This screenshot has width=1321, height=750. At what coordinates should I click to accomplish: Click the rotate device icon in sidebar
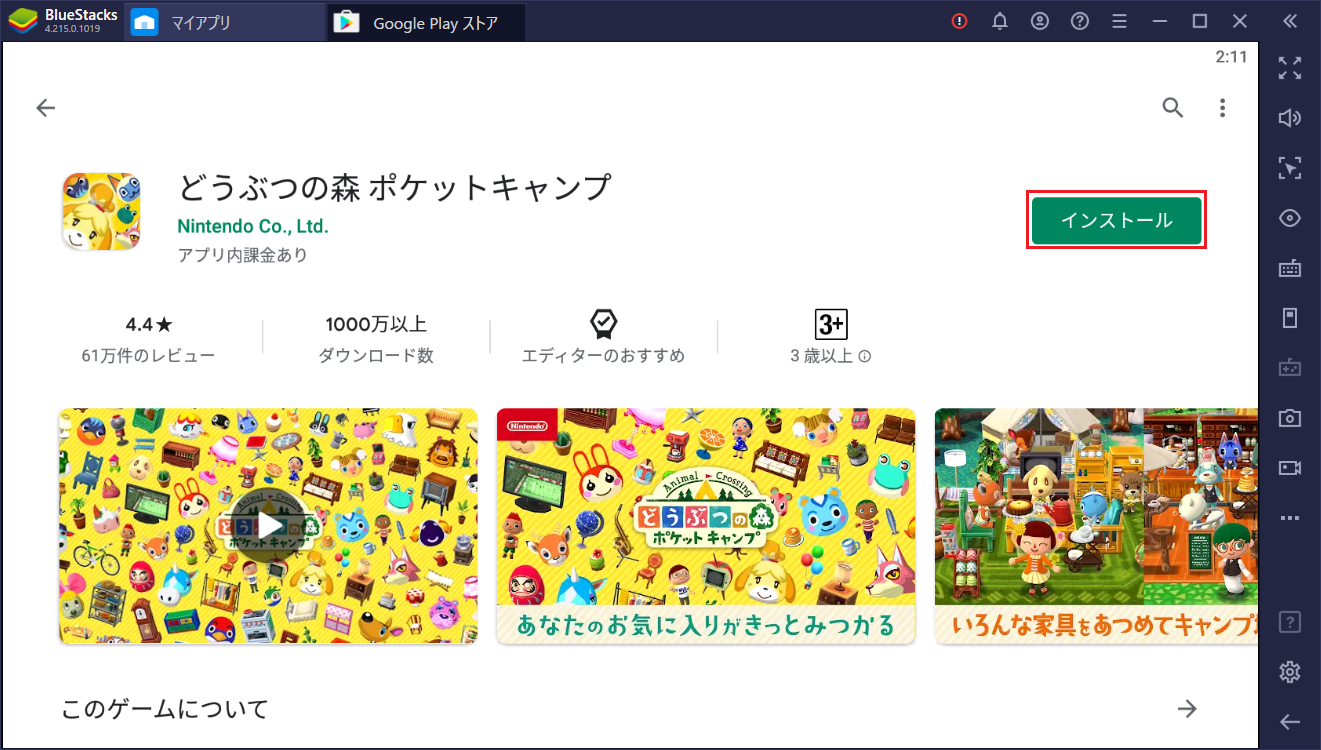pos(1290,318)
